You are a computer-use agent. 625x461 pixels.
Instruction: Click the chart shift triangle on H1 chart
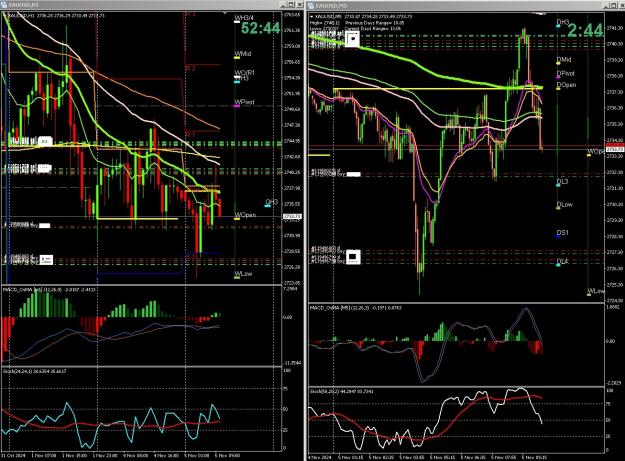(226, 13)
